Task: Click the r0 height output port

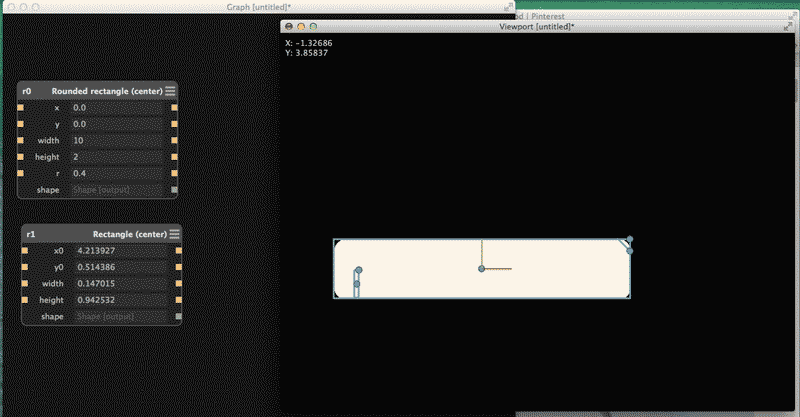Action: 174,157
